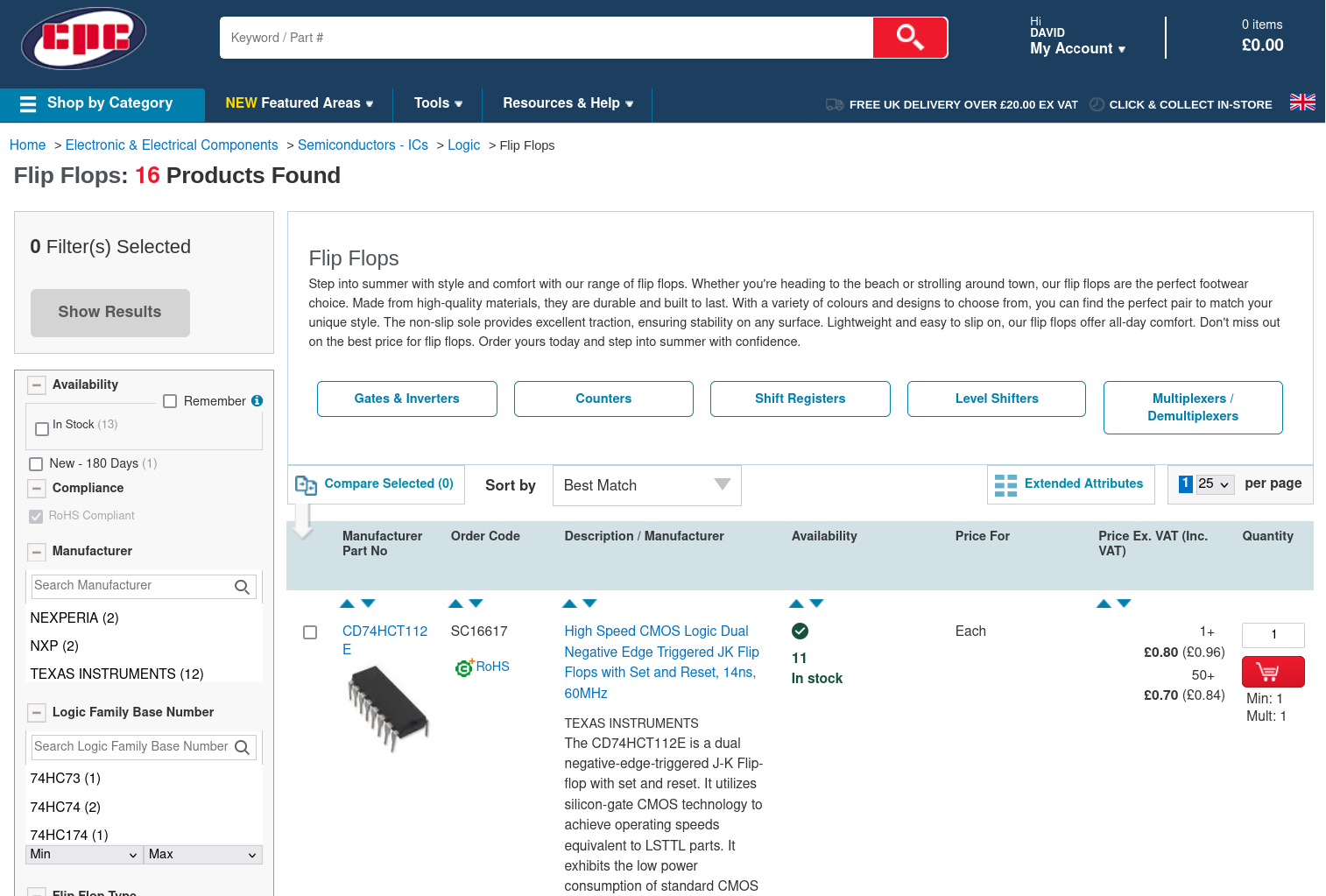The width and height of the screenshot is (1326, 896).
Task: Open the My Account dropdown
Action: click(x=1077, y=49)
